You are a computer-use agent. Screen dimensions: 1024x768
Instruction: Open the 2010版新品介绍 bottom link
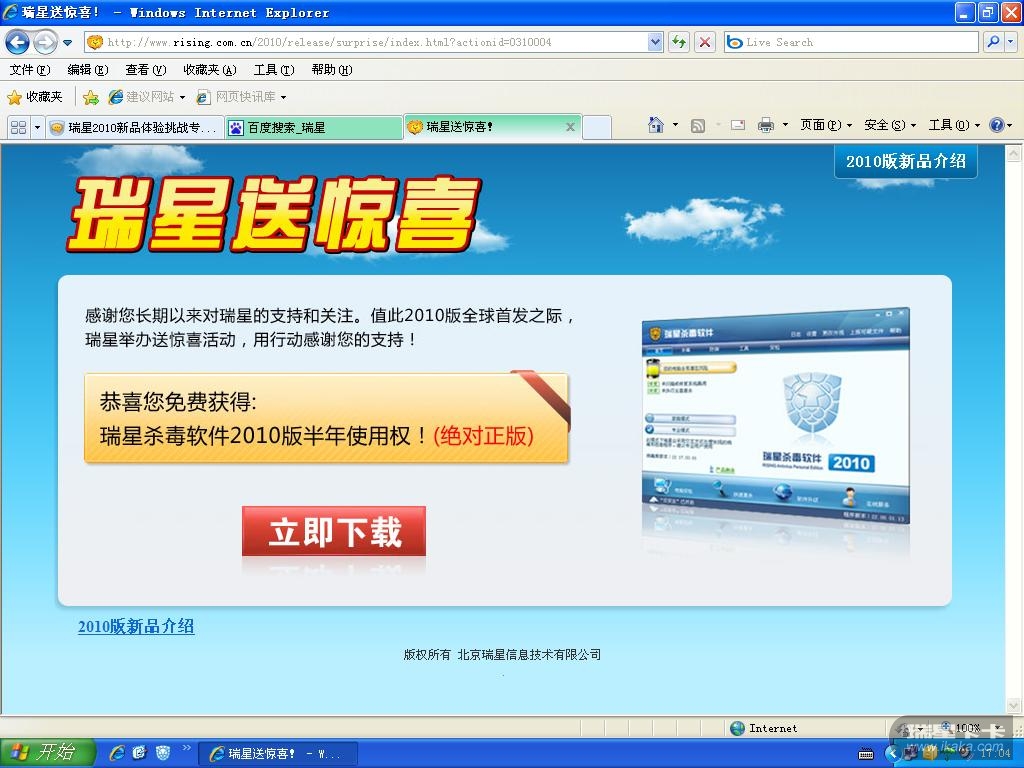(x=136, y=626)
